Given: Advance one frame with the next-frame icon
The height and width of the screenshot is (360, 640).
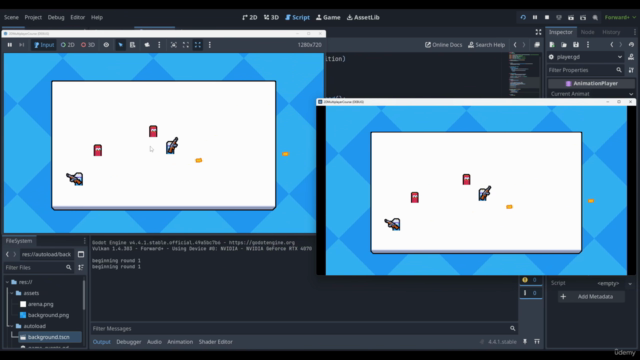Looking at the screenshot, I should tap(22, 45).
